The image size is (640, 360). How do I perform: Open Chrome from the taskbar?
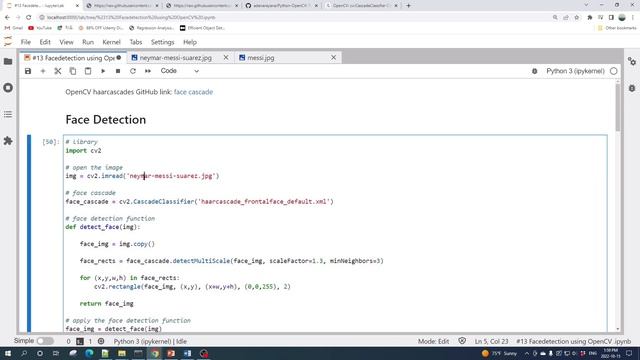[155, 353]
